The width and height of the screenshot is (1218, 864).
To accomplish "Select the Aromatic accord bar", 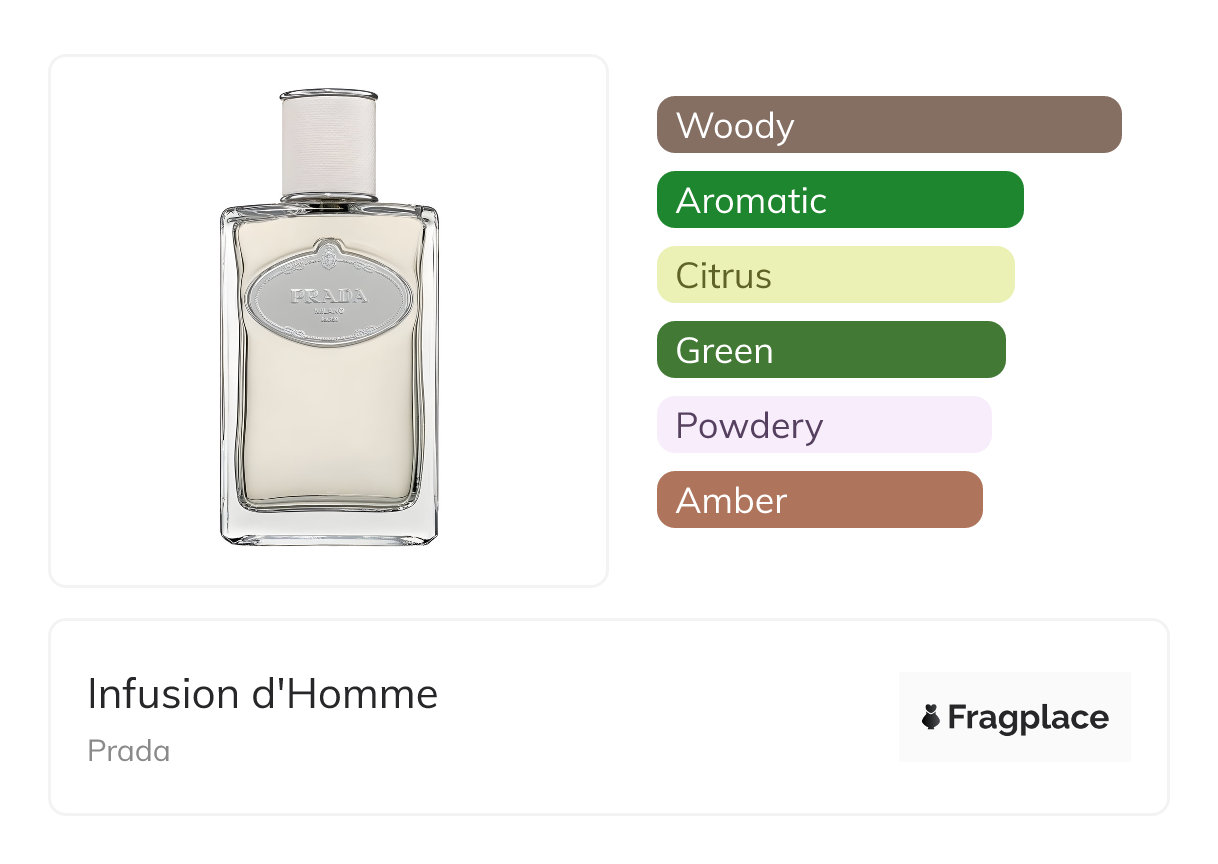I will (839, 200).
